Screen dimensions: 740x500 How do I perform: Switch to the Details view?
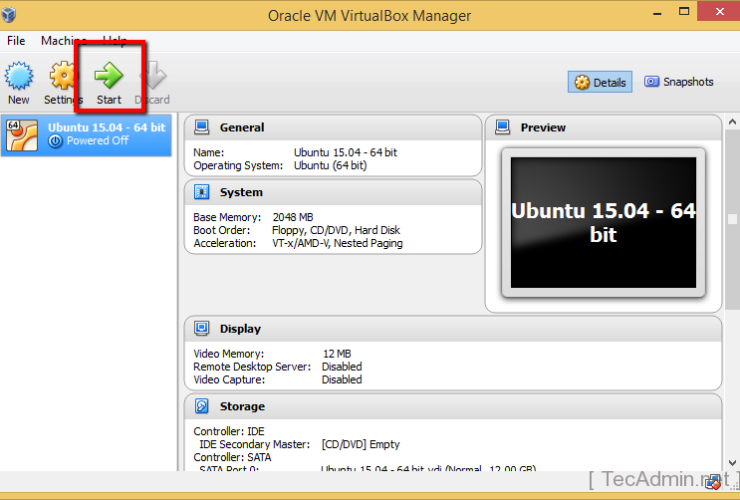pos(600,82)
